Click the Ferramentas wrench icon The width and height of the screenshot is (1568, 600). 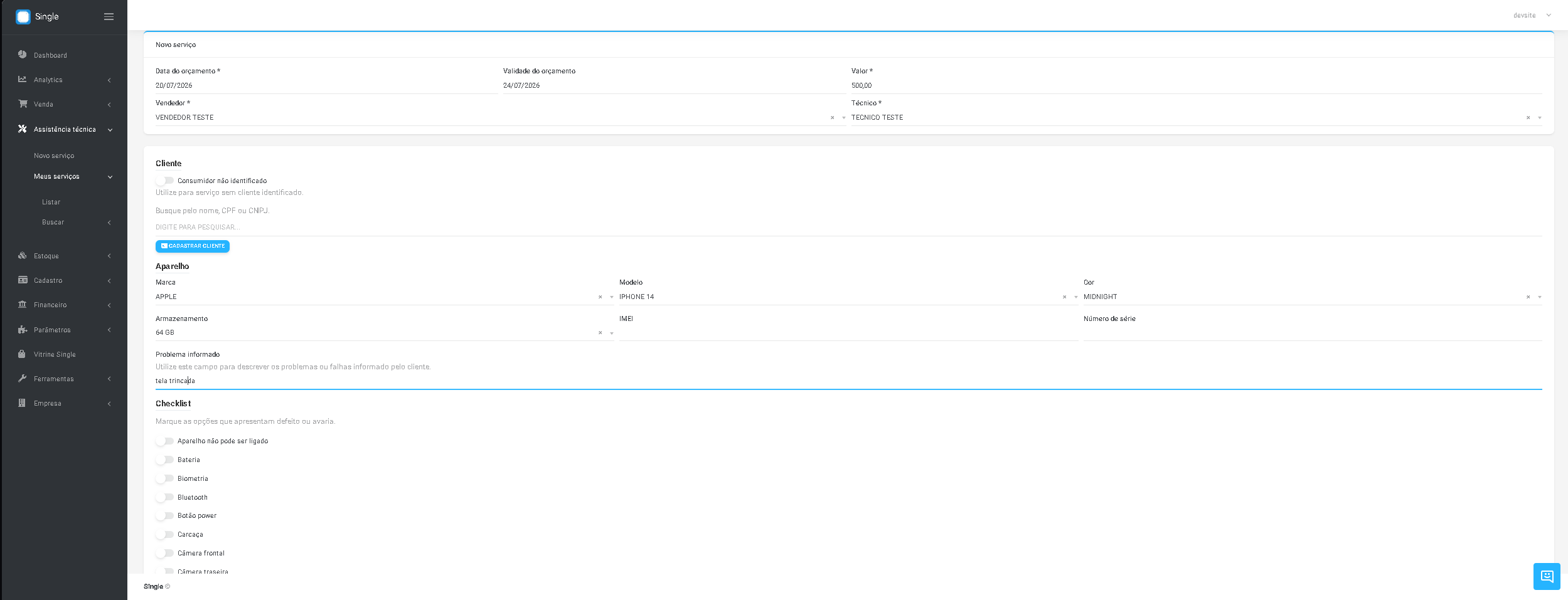point(23,378)
